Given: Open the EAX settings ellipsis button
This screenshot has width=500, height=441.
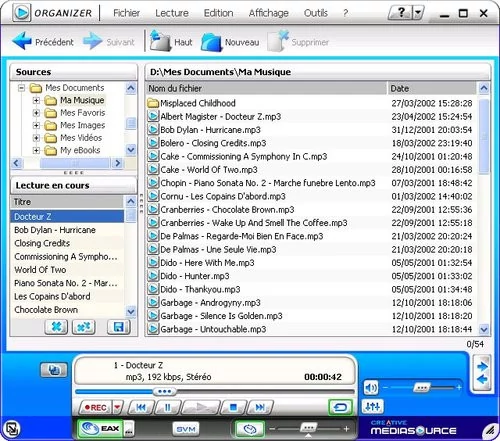Looking at the screenshot, I should click(x=129, y=429).
